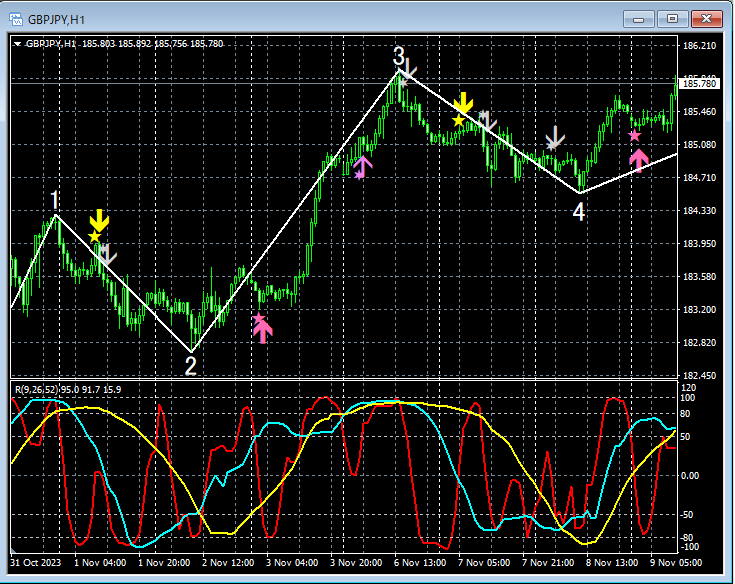735x584 pixels.
Task: Click the yellow star near wave 1 peak
Action: pyautogui.click(x=94, y=237)
